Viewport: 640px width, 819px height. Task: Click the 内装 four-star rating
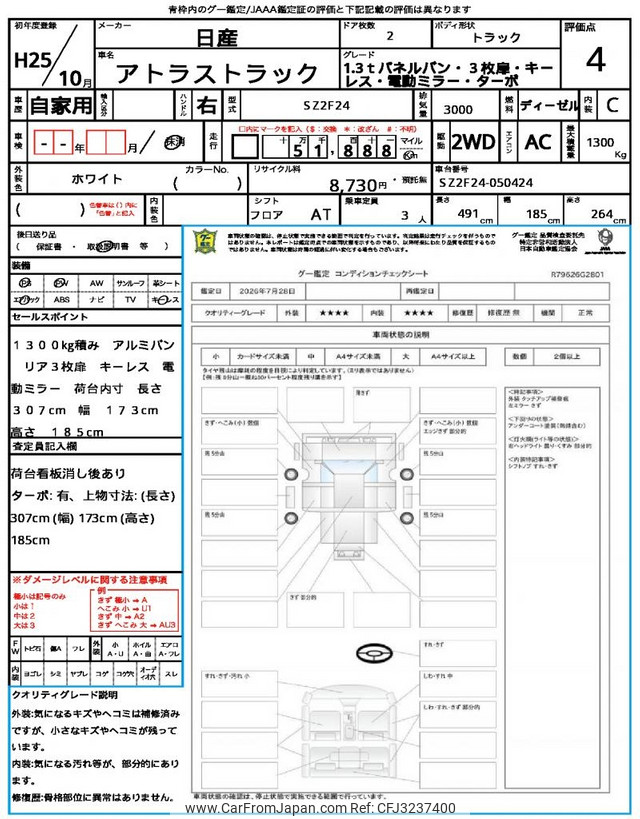click(x=418, y=313)
